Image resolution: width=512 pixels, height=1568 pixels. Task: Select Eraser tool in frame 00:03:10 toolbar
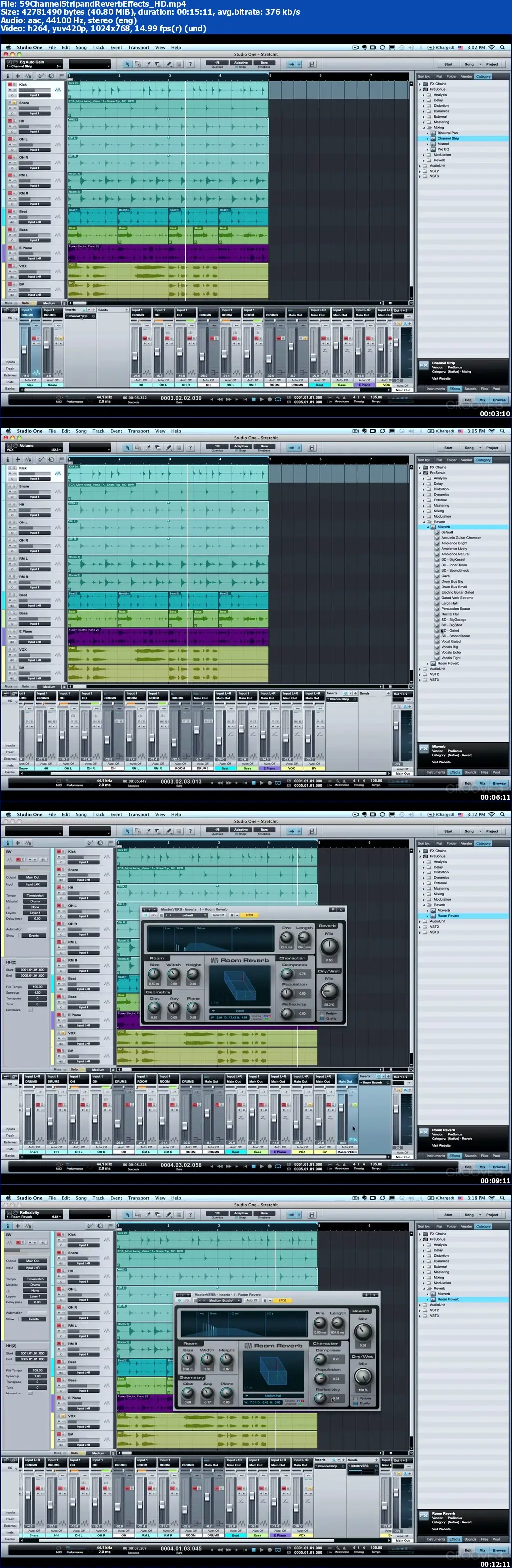(x=159, y=64)
